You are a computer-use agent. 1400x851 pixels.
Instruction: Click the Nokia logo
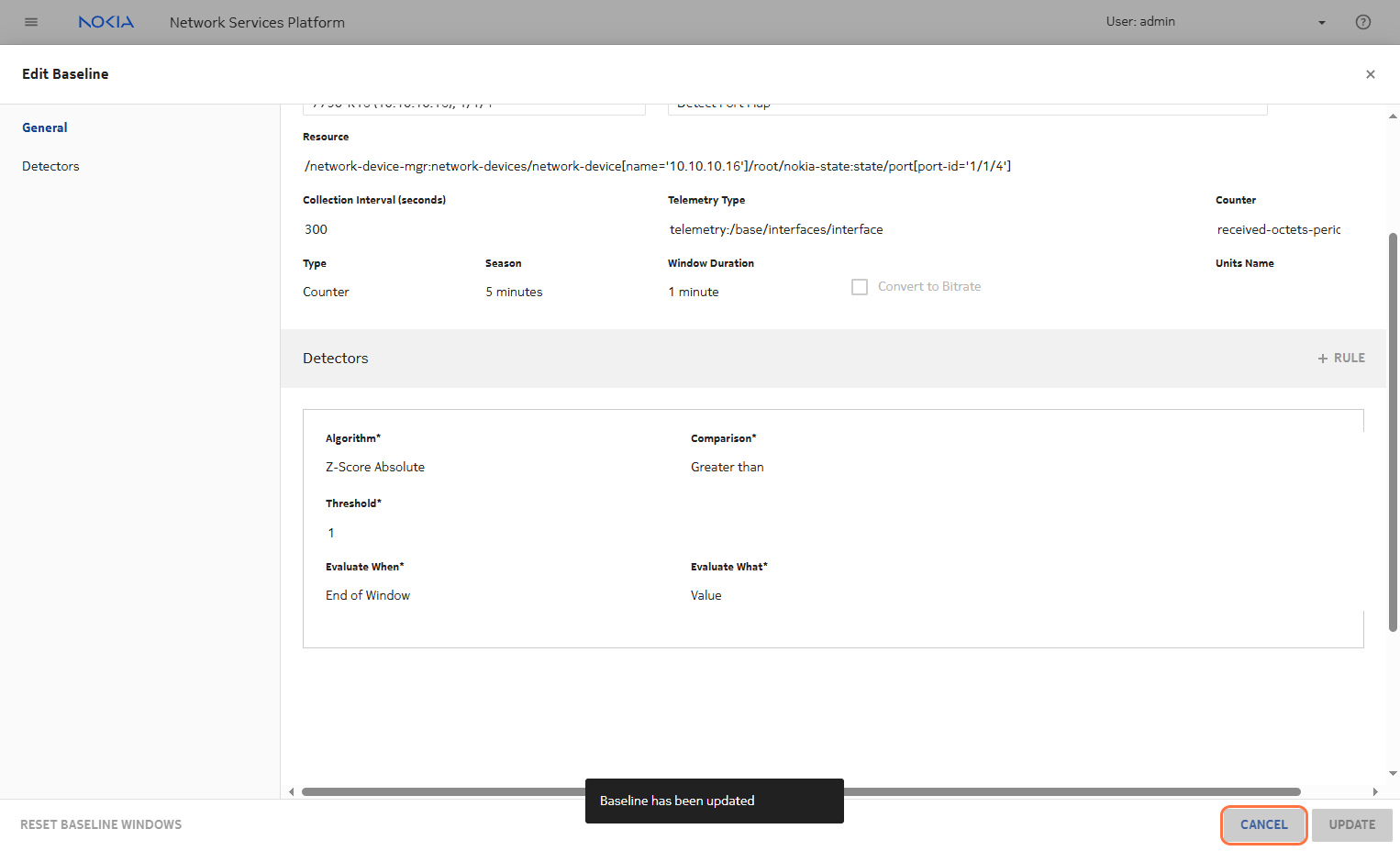106,22
